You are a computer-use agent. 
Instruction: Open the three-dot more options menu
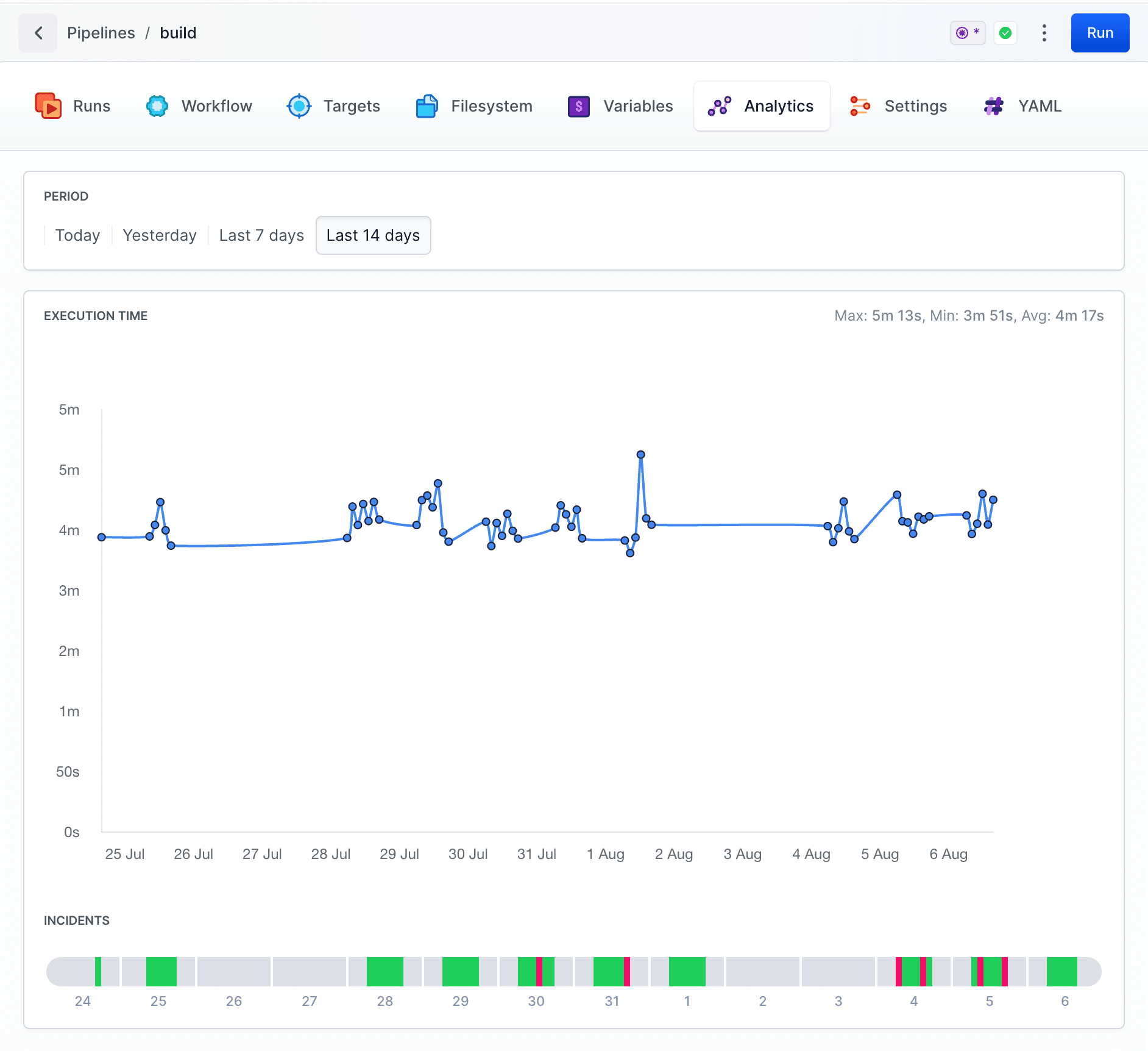[1044, 33]
